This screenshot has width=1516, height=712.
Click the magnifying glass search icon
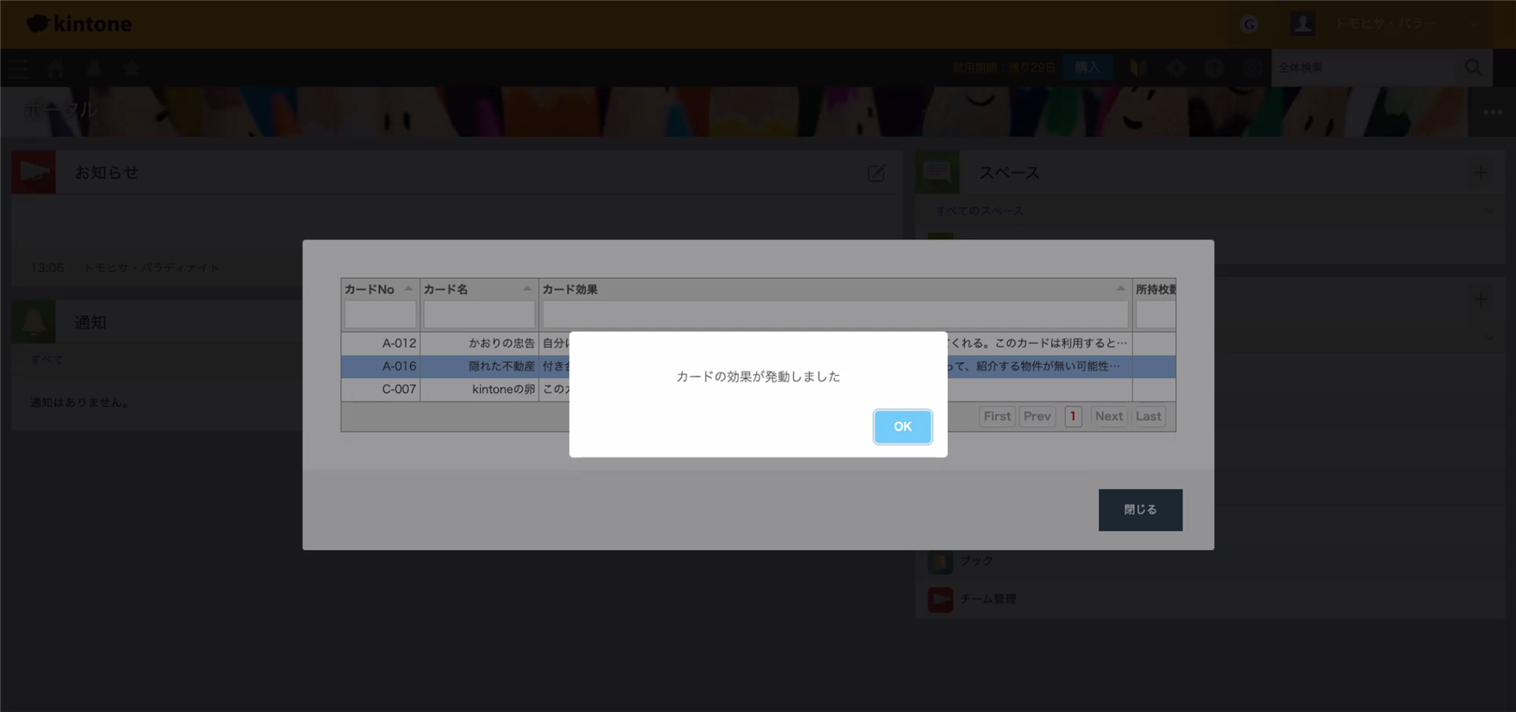tap(1474, 68)
